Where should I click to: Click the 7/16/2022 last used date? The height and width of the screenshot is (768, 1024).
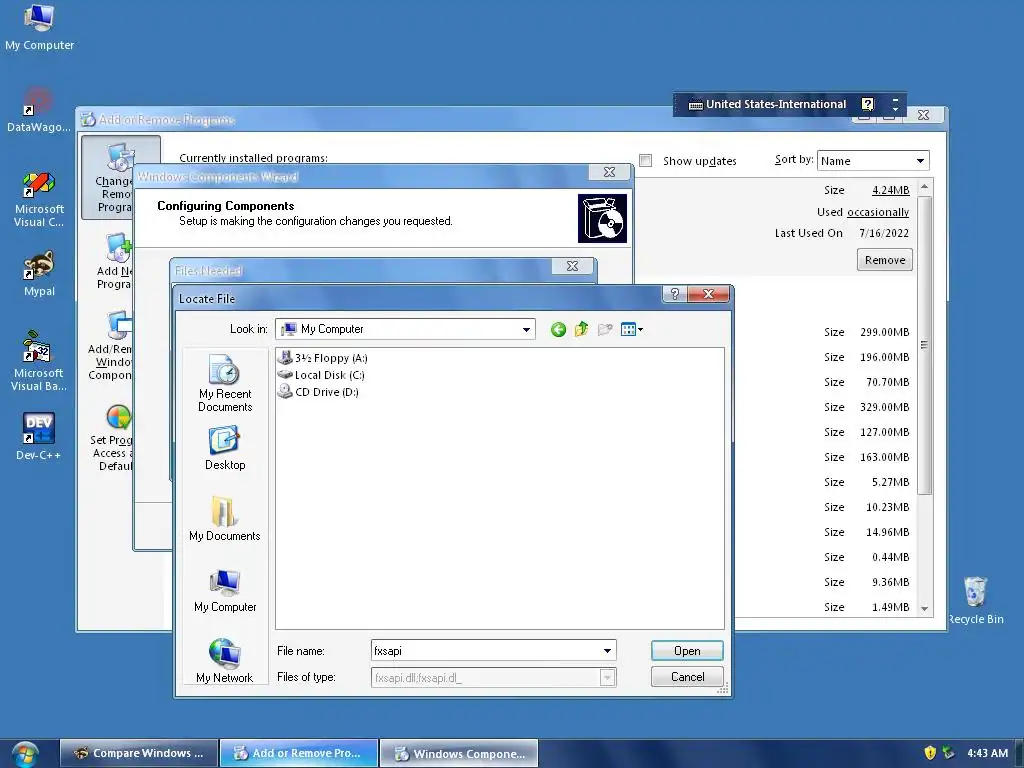pyautogui.click(x=884, y=233)
